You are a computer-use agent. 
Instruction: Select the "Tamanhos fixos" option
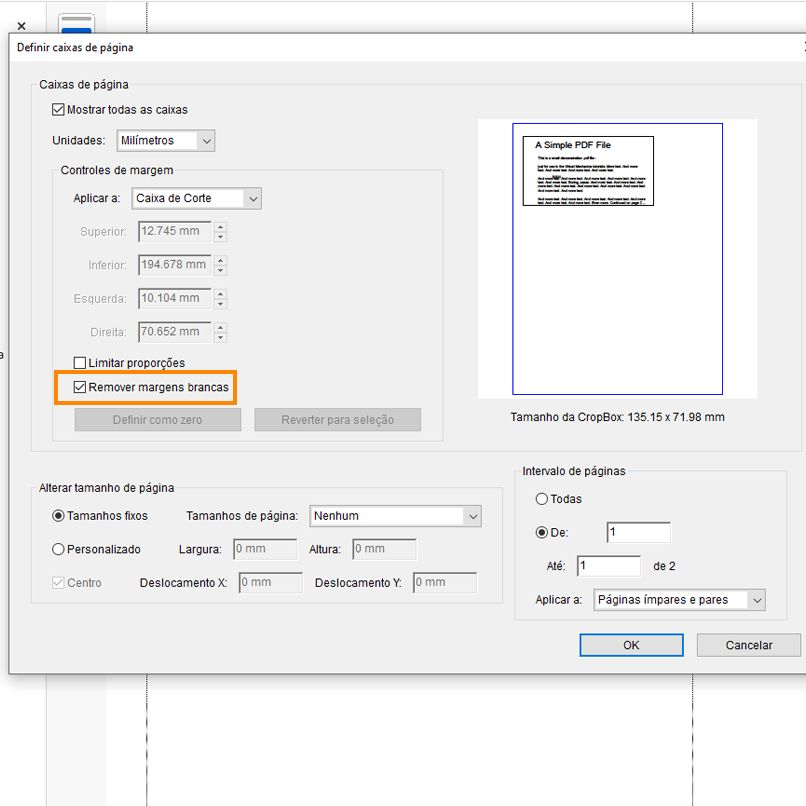[57, 516]
